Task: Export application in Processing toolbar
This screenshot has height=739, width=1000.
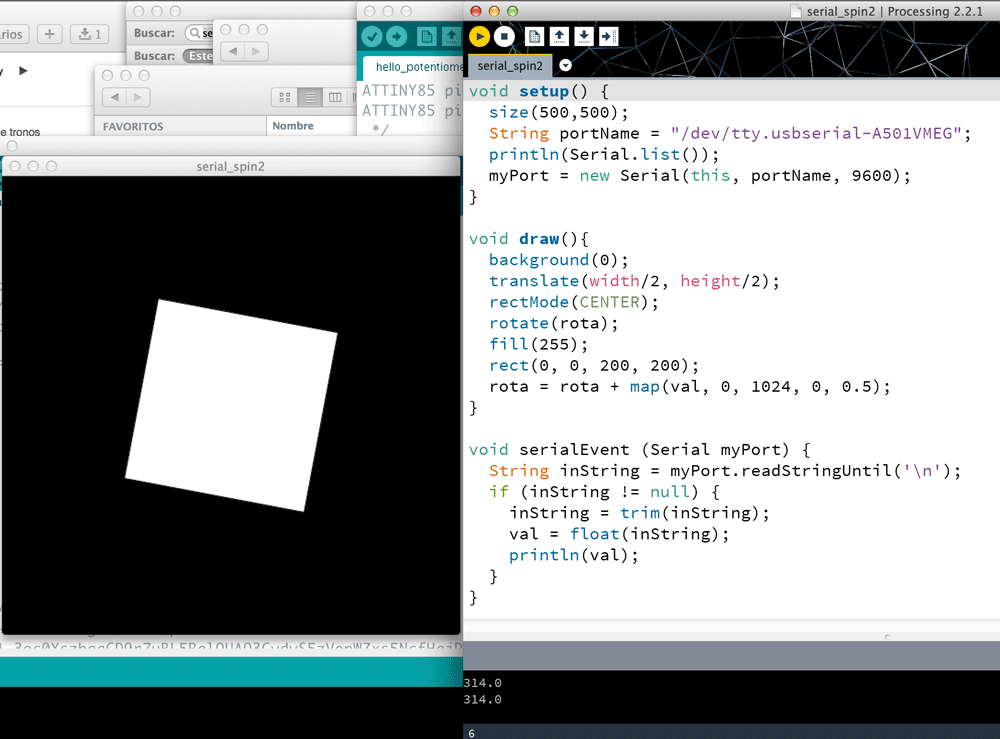Action: [608, 36]
